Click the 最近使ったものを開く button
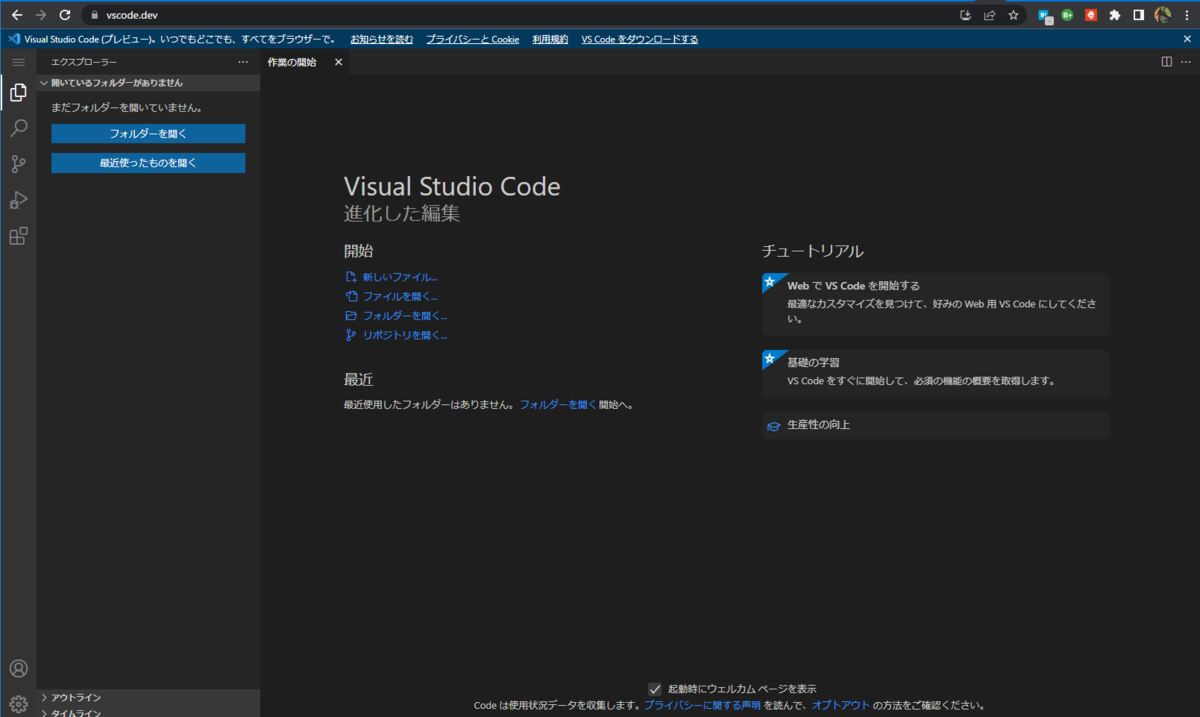Viewport: 1200px width, 717px height. coord(148,162)
